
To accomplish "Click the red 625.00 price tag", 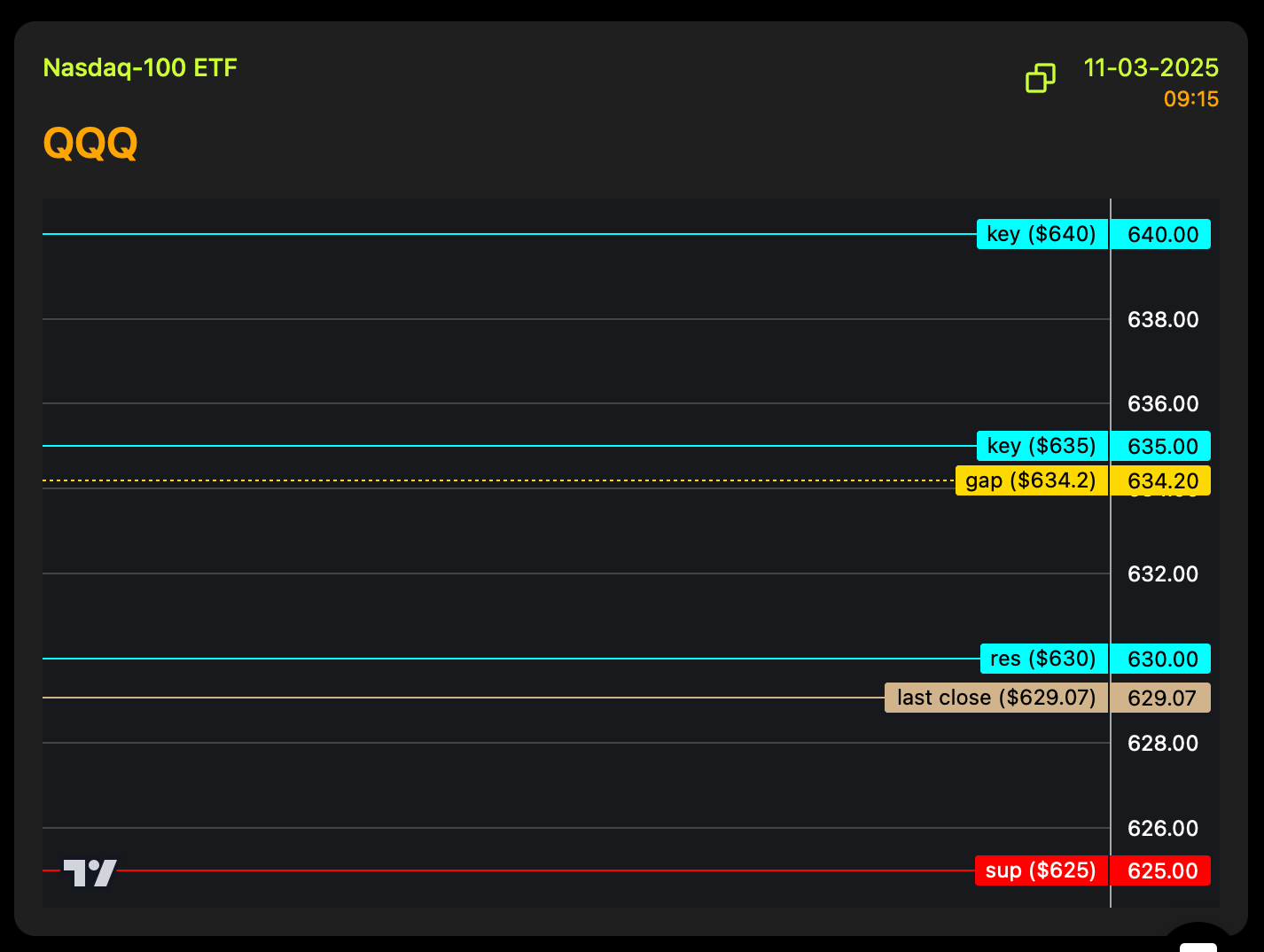I will point(1161,871).
